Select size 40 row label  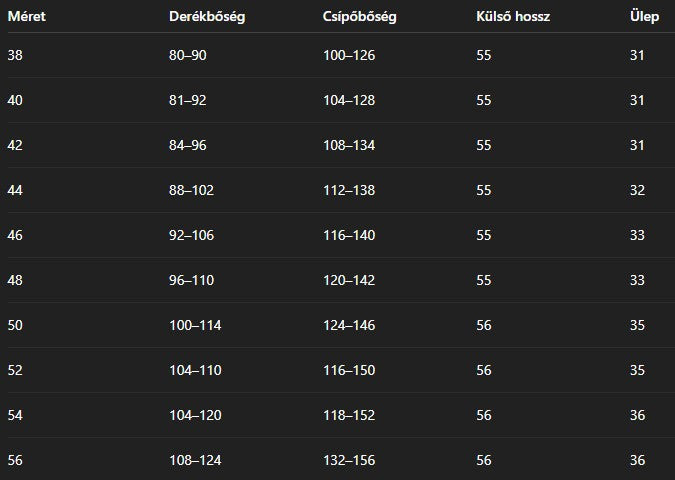[x=15, y=100]
